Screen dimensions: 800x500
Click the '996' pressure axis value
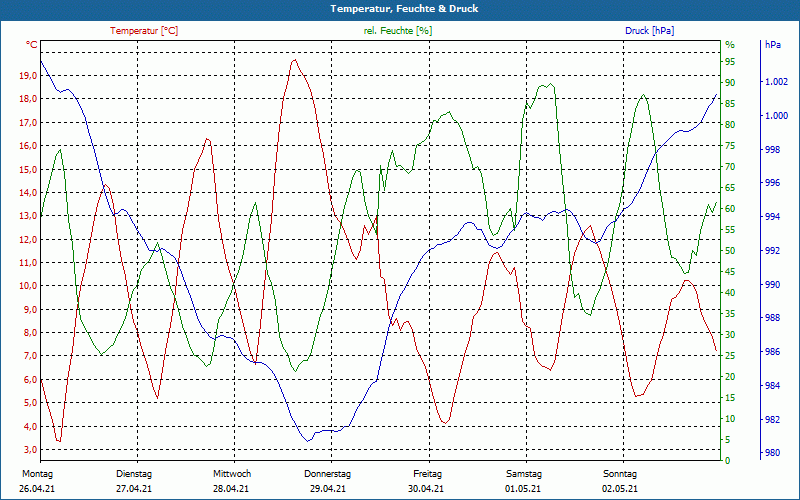click(x=771, y=183)
